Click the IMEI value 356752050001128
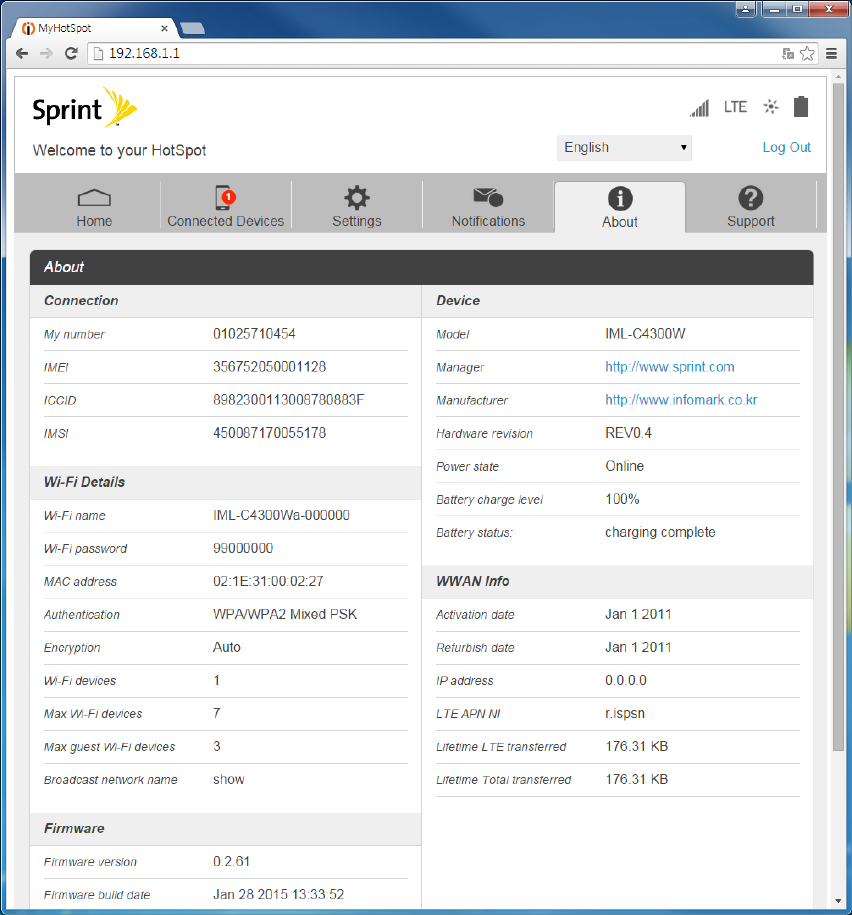 (270, 367)
